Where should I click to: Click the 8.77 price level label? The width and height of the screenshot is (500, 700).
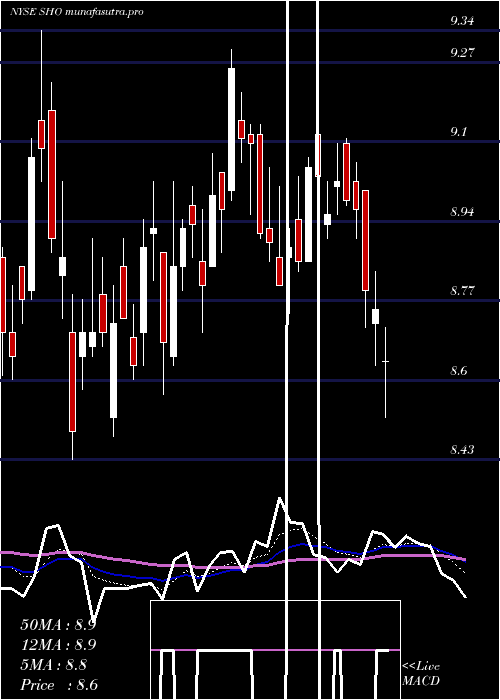(x=462, y=291)
